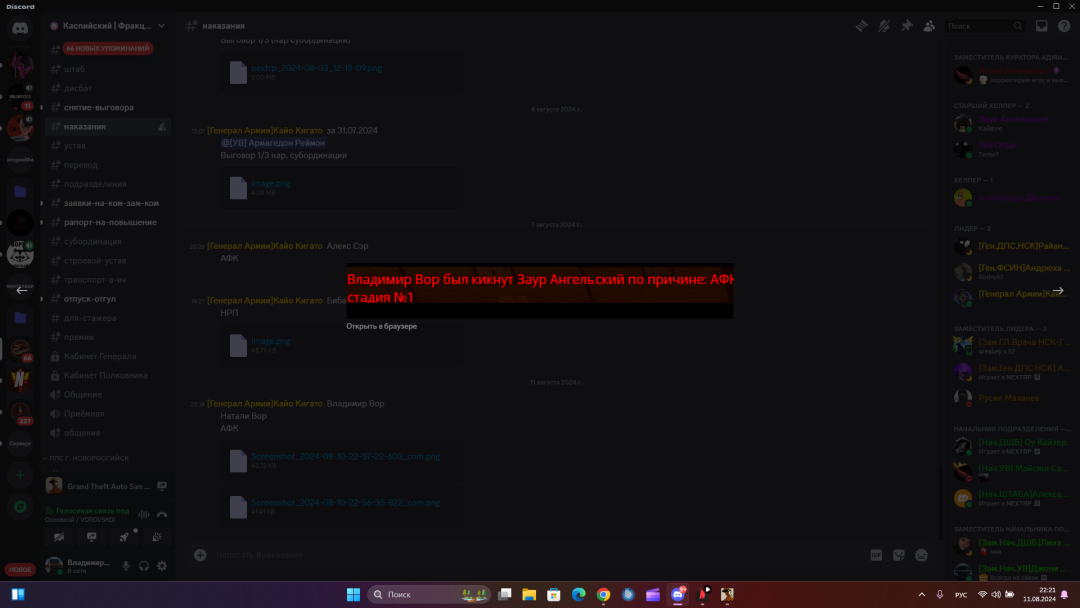Open nextrp_2024-08-03_12-18-09.png attachment link
Image resolution: width=1080 pixels, height=608 pixels.
click(x=316, y=68)
